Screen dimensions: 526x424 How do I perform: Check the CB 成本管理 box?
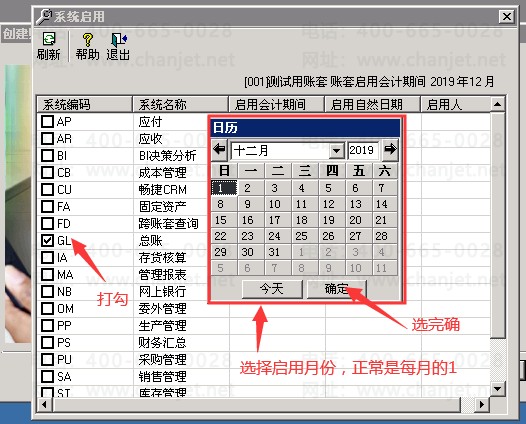click(47, 172)
